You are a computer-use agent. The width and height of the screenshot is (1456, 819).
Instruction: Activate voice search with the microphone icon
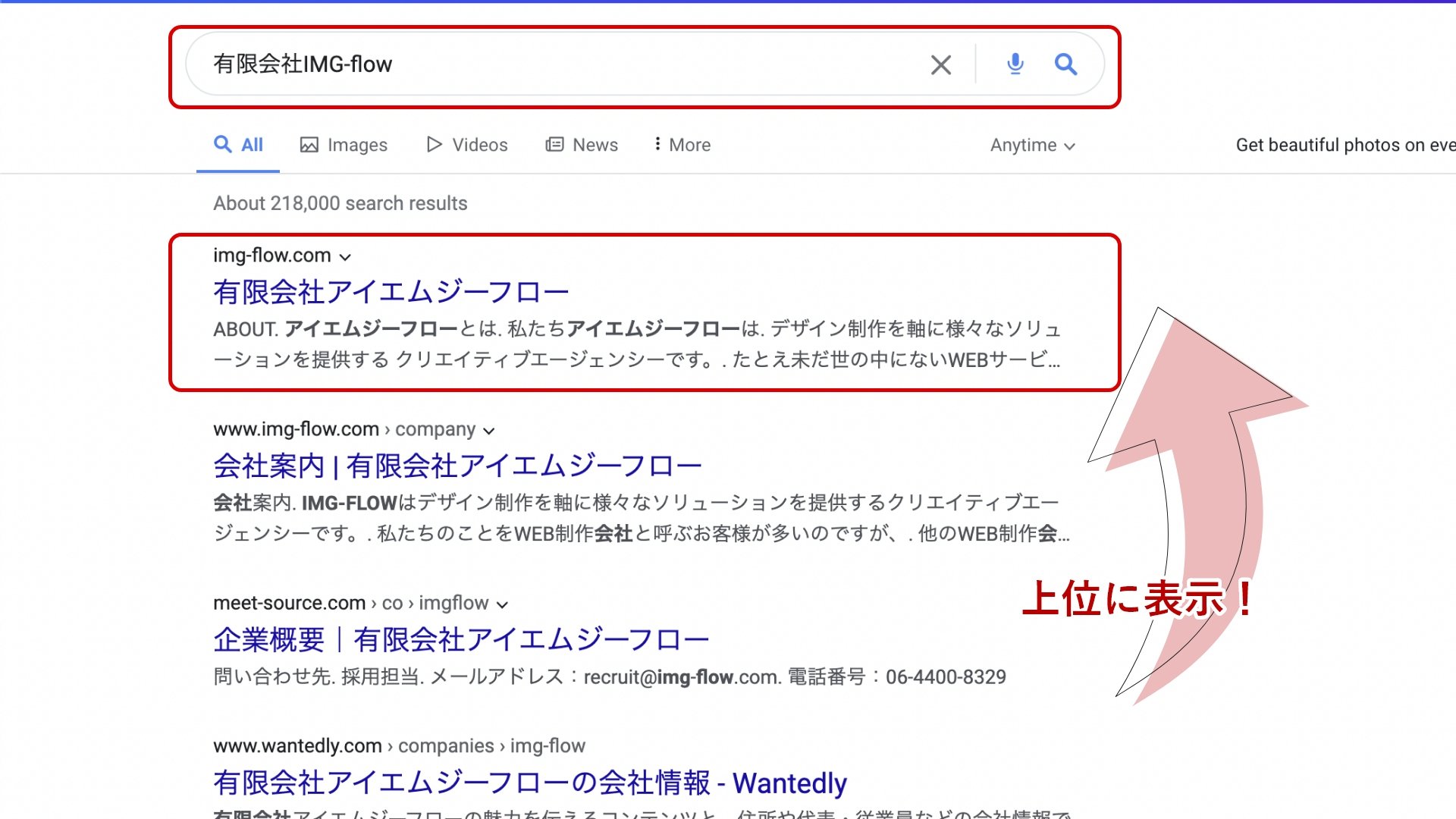(1015, 64)
